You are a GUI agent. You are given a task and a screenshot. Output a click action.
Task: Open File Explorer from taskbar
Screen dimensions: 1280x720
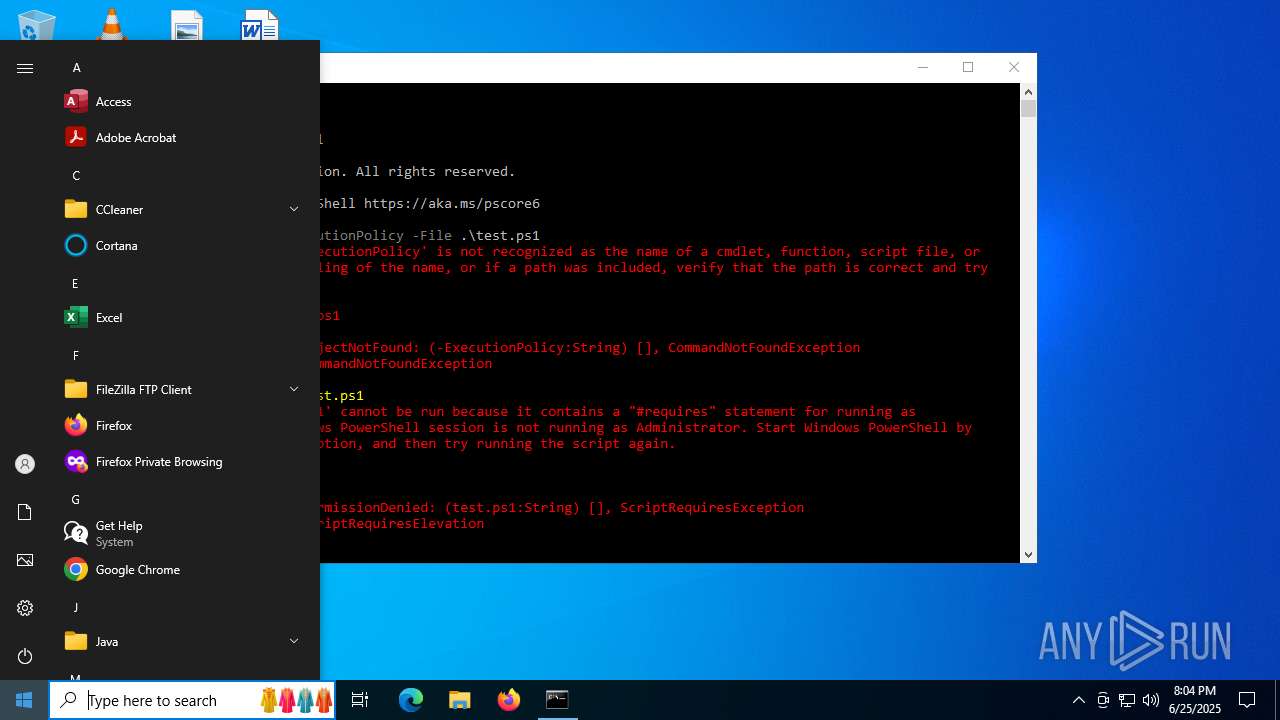pyautogui.click(x=459, y=700)
